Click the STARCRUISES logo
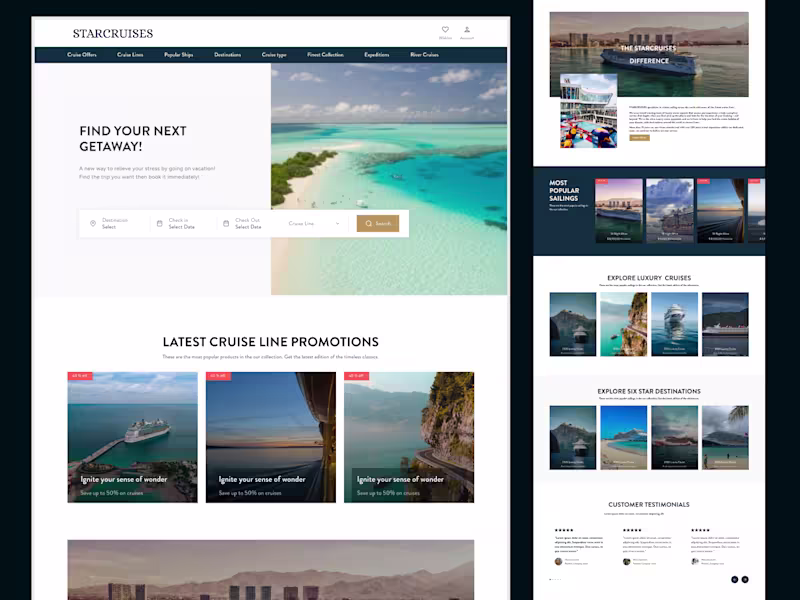The height and width of the screenshot is (600, 800). tap(113, 32)
